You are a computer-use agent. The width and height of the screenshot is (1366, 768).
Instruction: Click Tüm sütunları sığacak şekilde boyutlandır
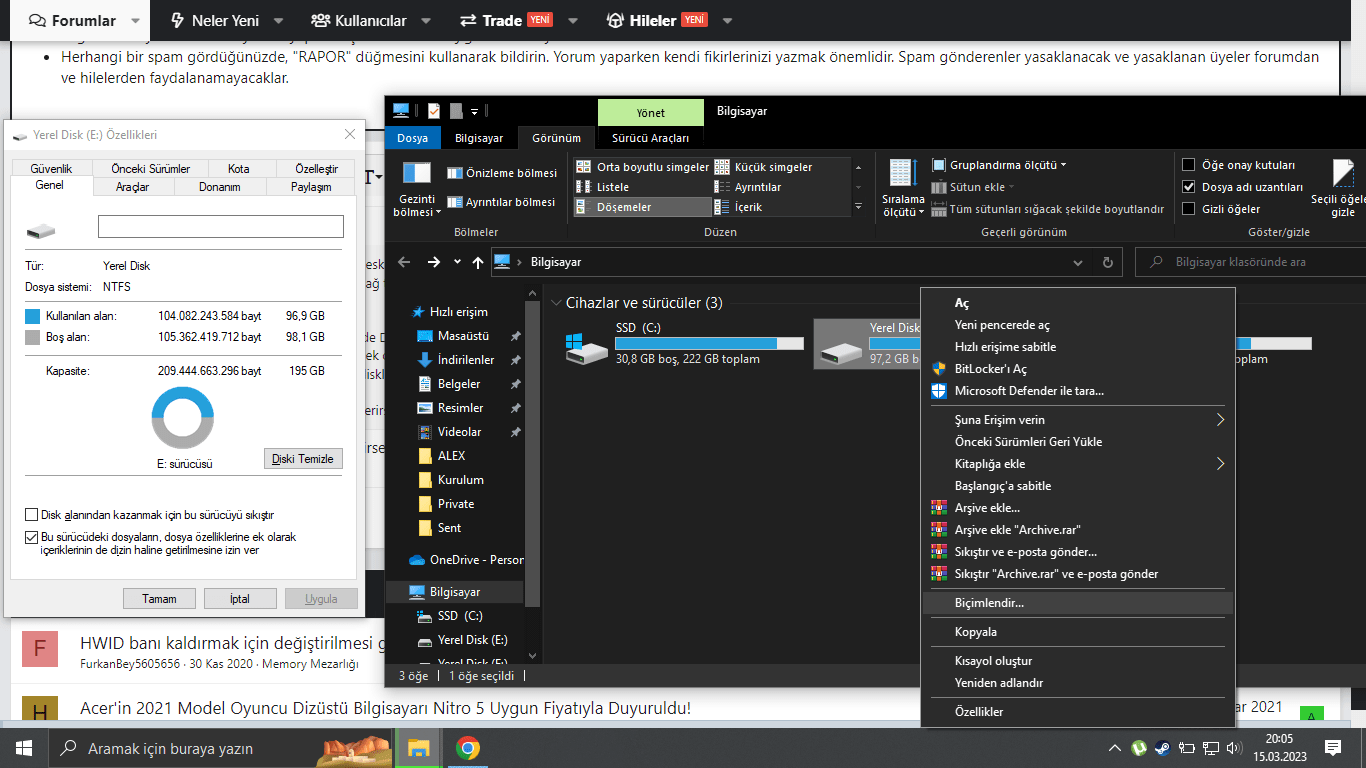(1048, 209)
